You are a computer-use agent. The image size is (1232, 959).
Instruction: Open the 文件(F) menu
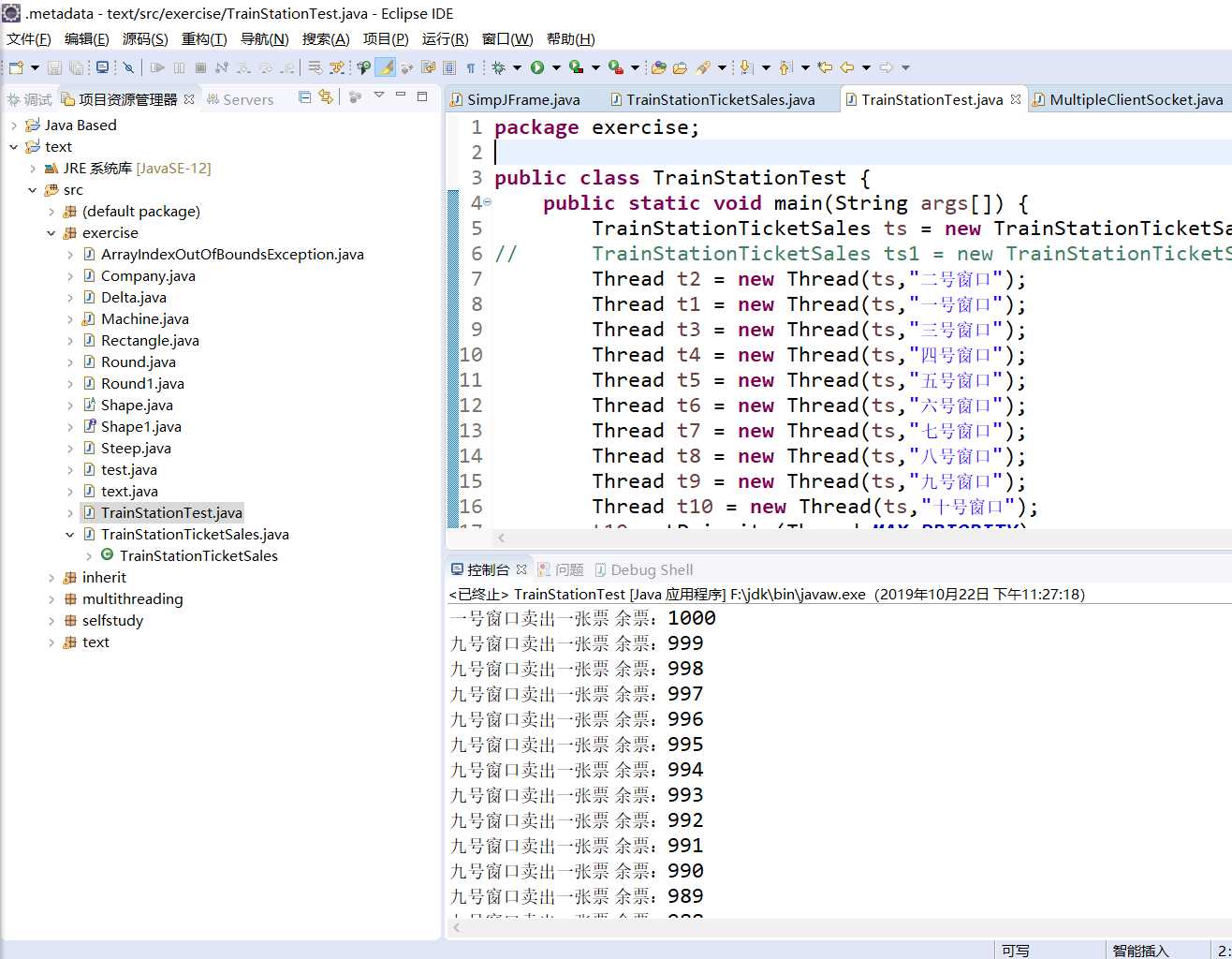[29, 38]
